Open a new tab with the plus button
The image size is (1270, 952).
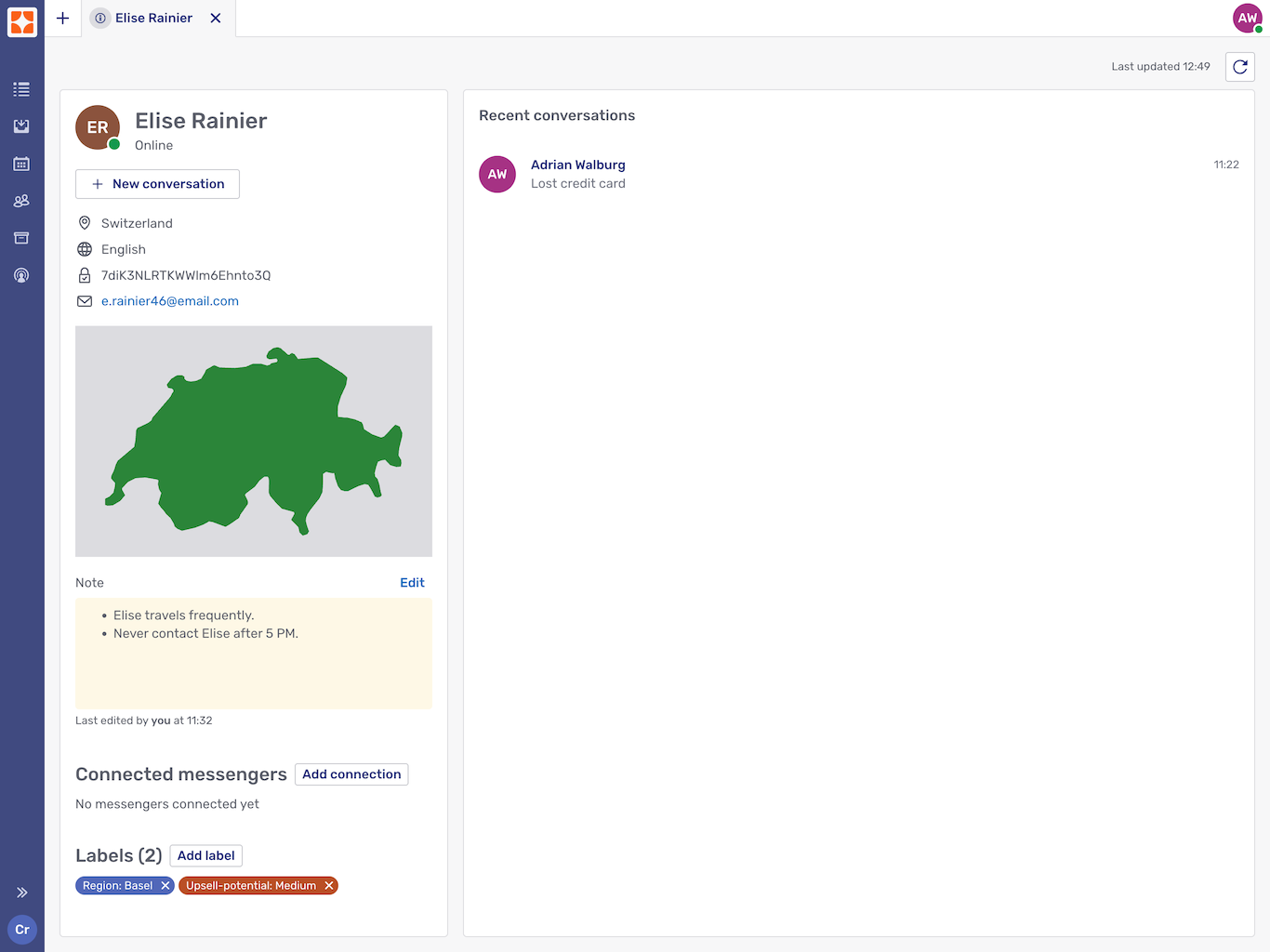[62, 18]
